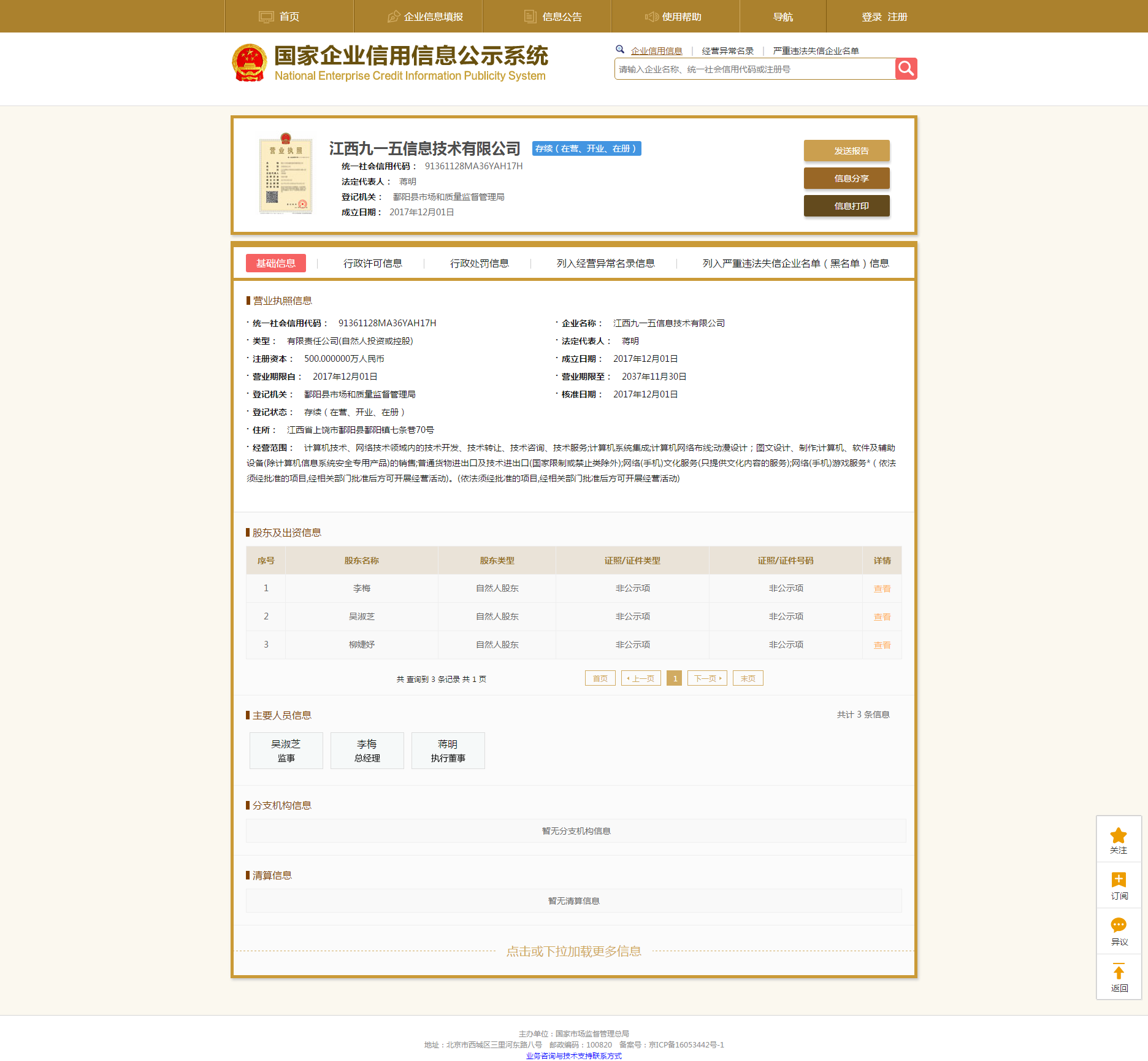This screenshot has width=1148, height=1061.
Task: Select the abnormal operations list tab
Action: coord(605,263)
